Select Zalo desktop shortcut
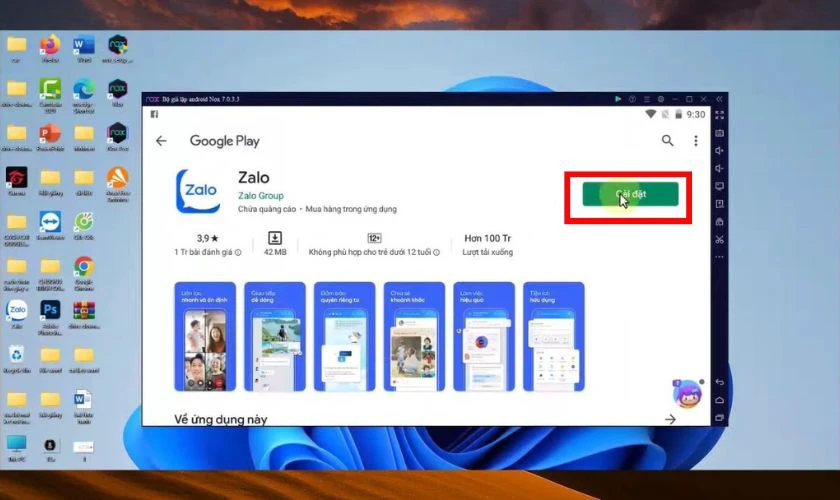 pyautogui.click(x=17, y=314)
